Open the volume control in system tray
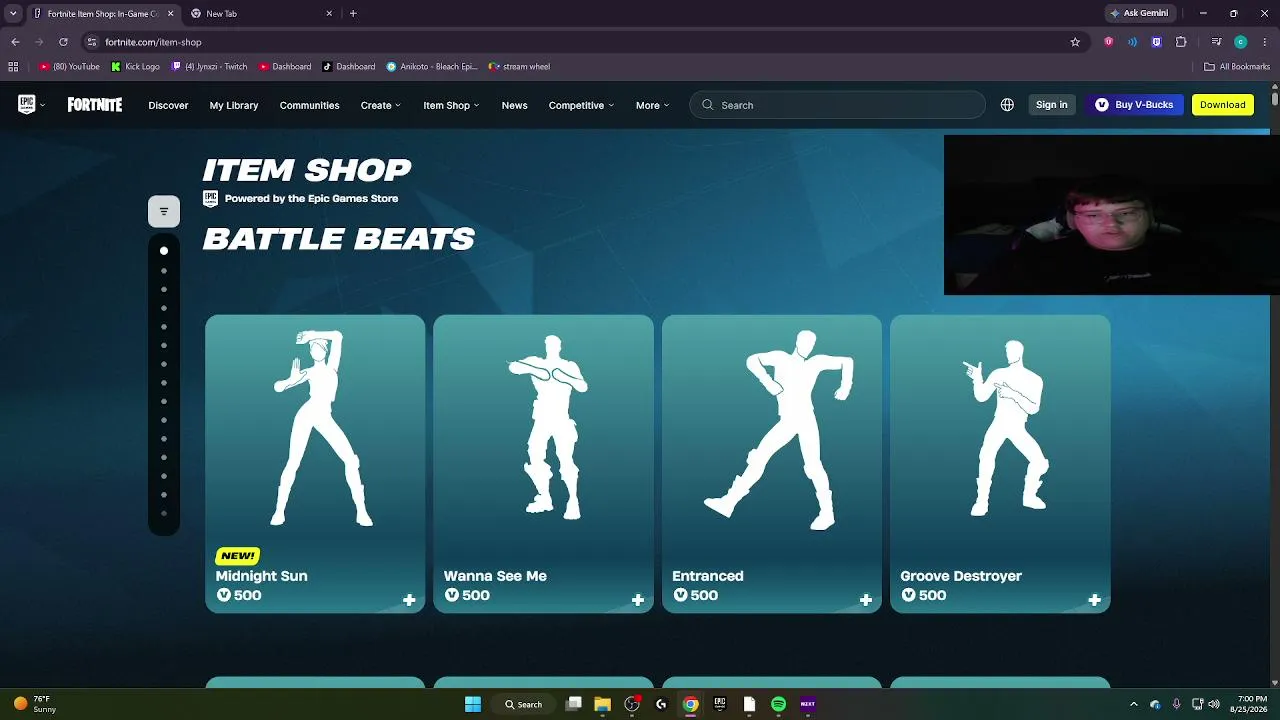This screenshot has height=720, width=1280. (1215, 704)
